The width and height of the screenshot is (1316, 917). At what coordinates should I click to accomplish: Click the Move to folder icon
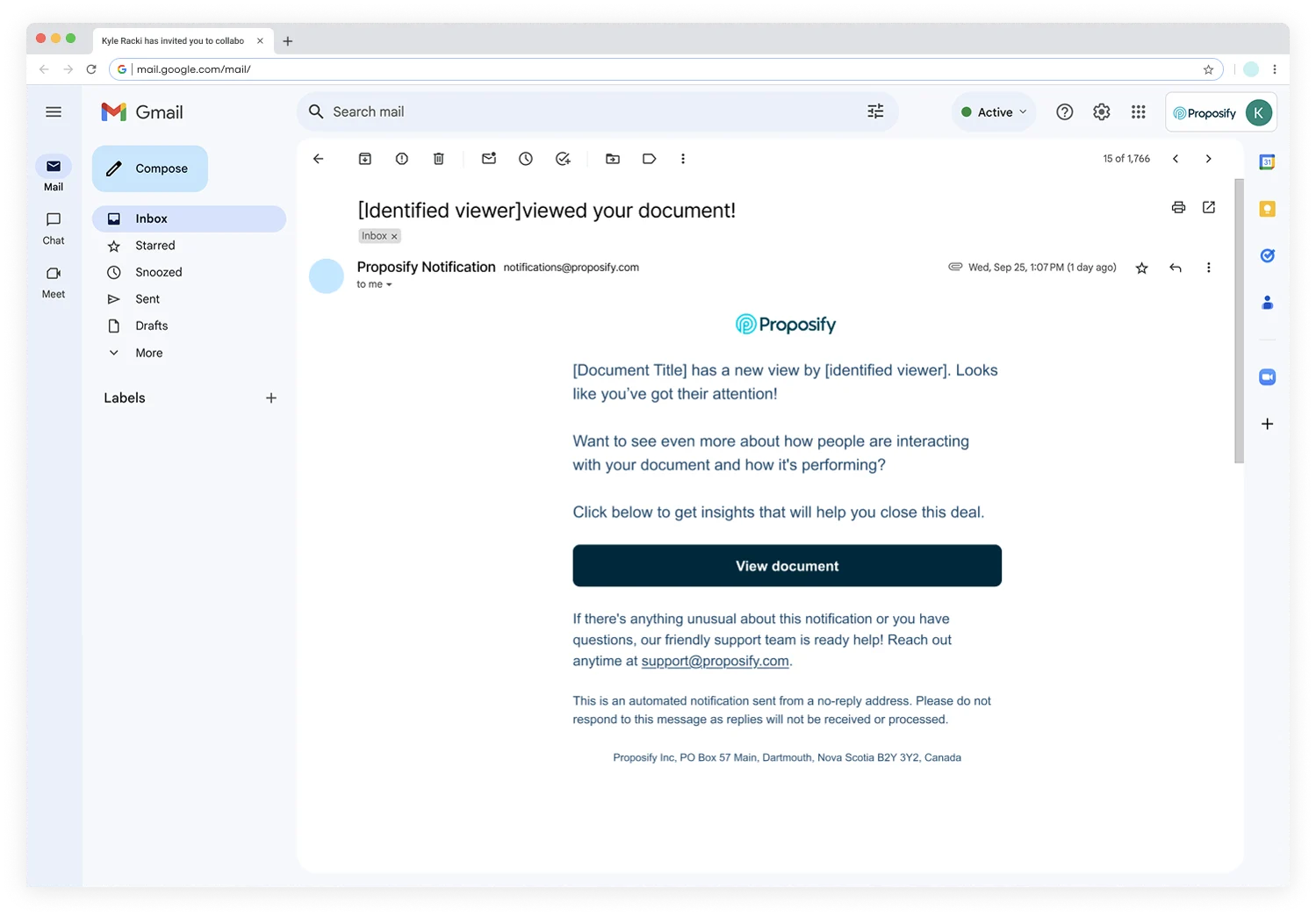[x=613, y=159]
